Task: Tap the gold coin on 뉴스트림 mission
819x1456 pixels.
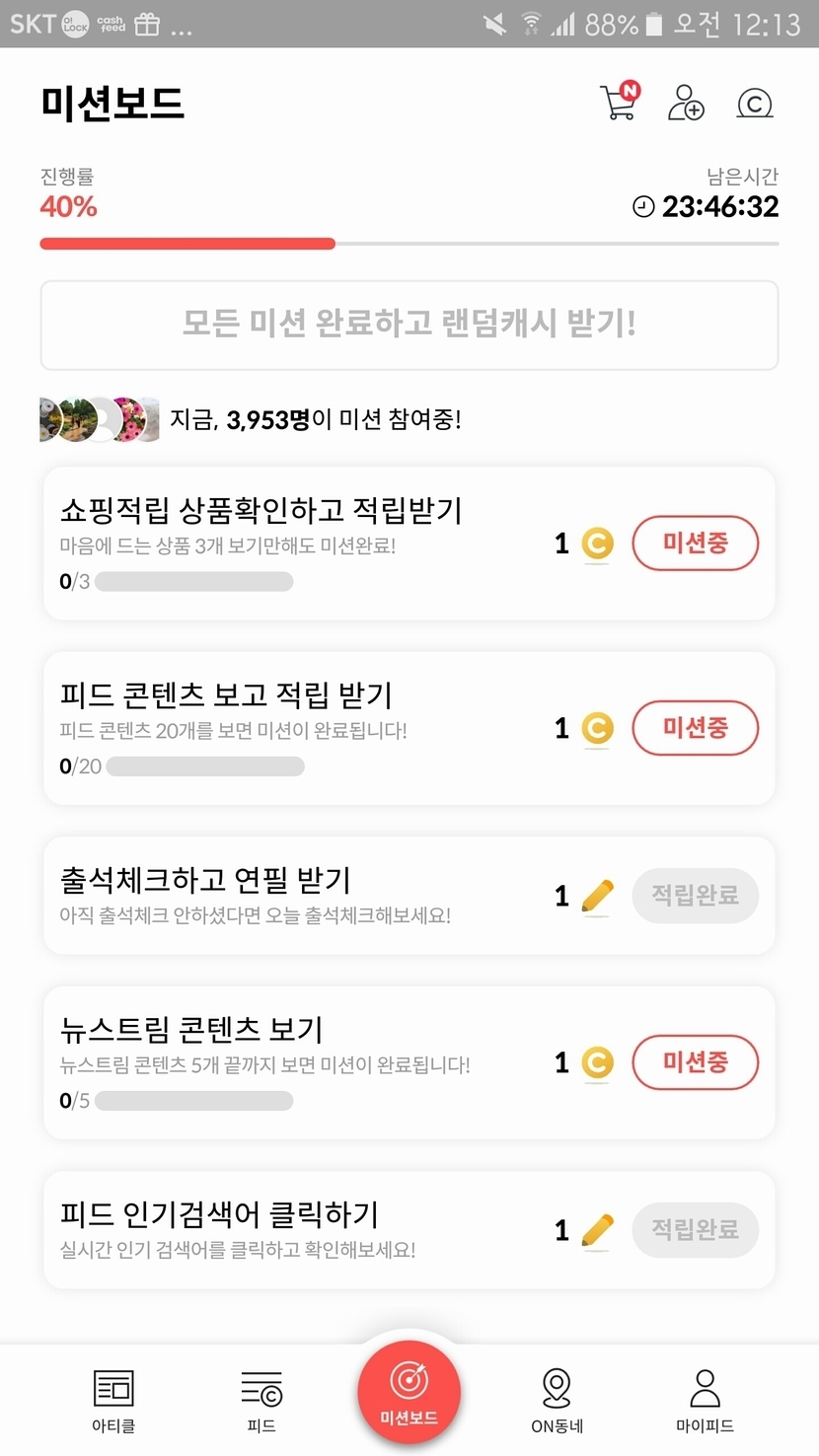Action: click(597, 1062)
